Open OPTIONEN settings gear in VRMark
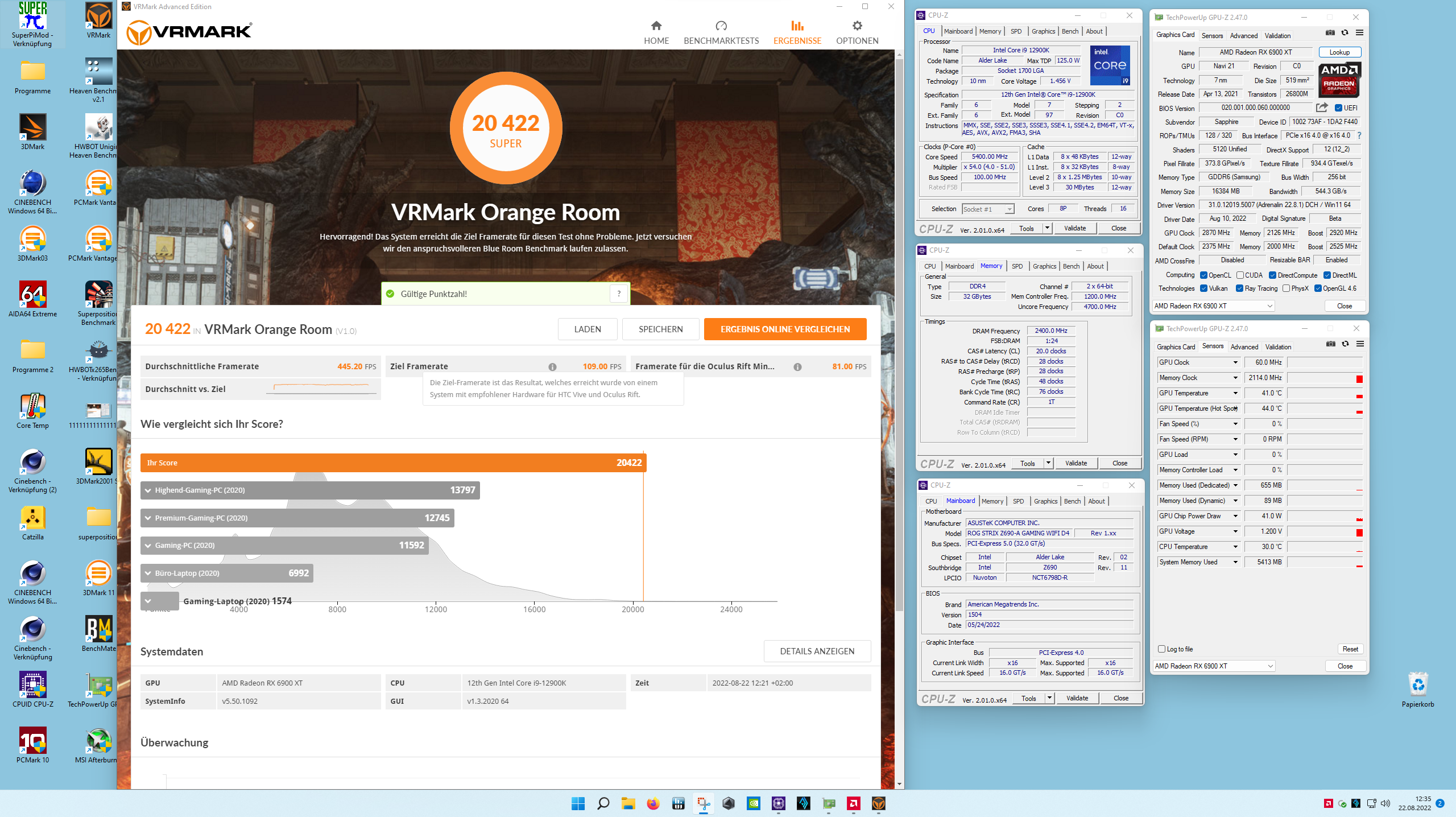 (857, 33)
